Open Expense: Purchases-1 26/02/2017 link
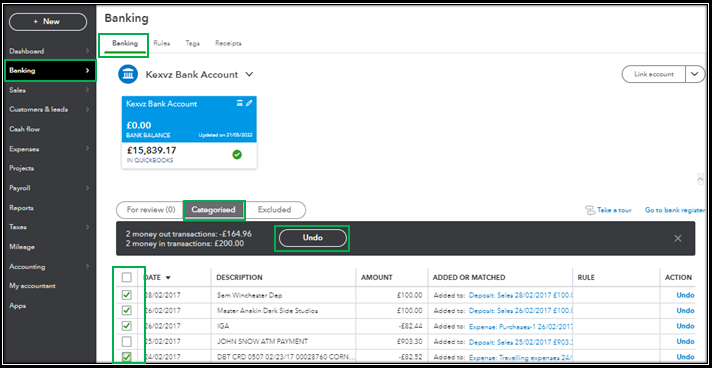The image size is (713, 368). (x=520, y=326)
